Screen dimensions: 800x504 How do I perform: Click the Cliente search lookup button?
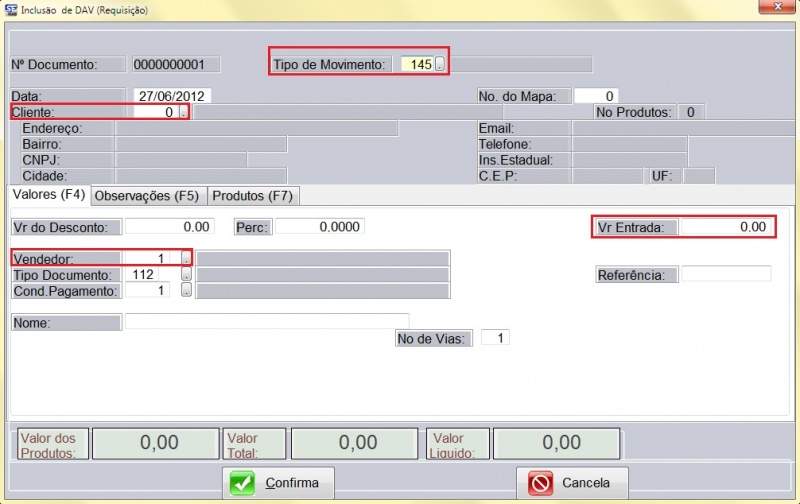tap(183, 113)
